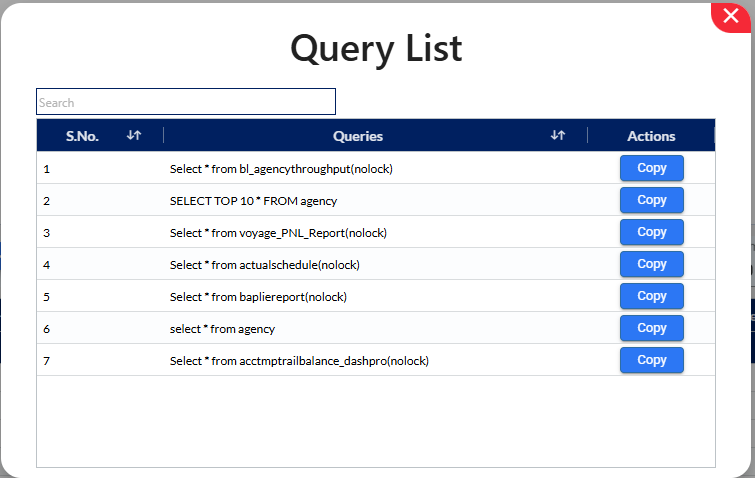
Task: Copy the acctmptrailbalance_dashpro query
Action: coord(651,360)
